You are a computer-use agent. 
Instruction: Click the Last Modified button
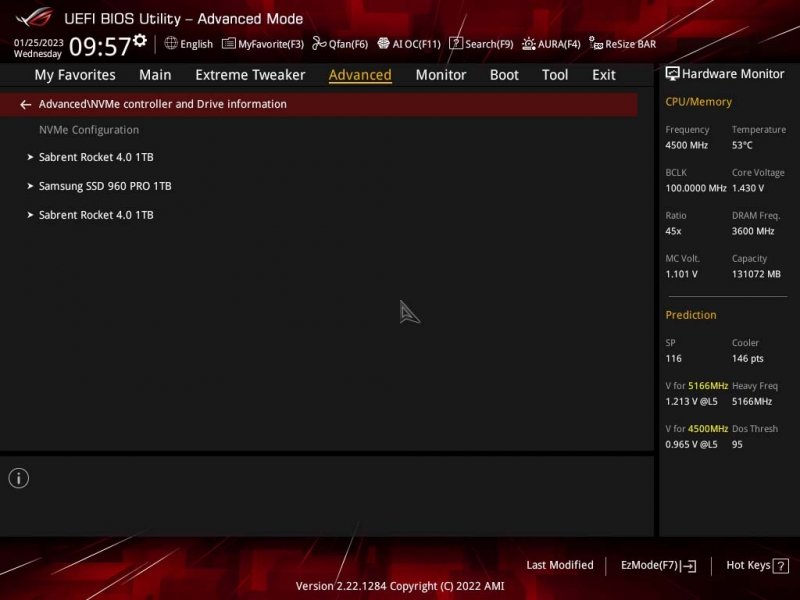tap(560, 565)
